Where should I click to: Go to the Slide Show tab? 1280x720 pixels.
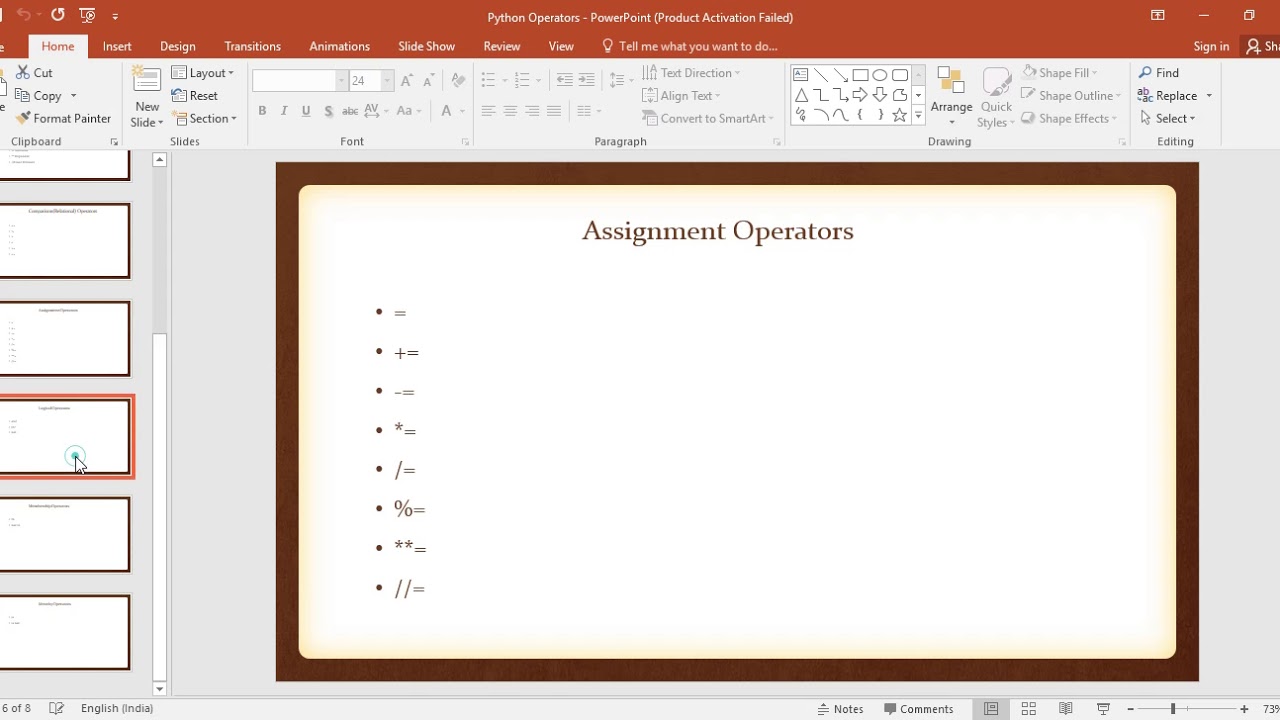pos(426,46)
